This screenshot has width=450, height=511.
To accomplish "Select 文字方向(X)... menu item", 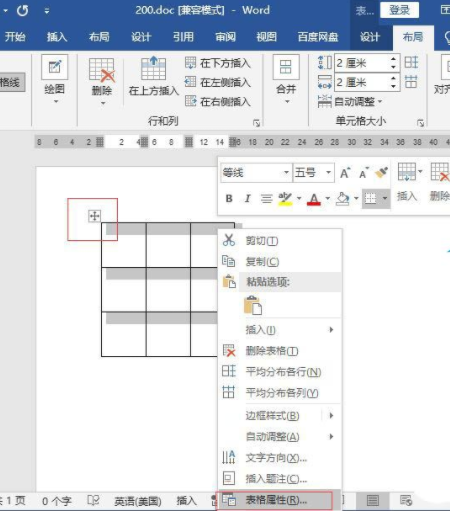I will click(x=280, y=458).
